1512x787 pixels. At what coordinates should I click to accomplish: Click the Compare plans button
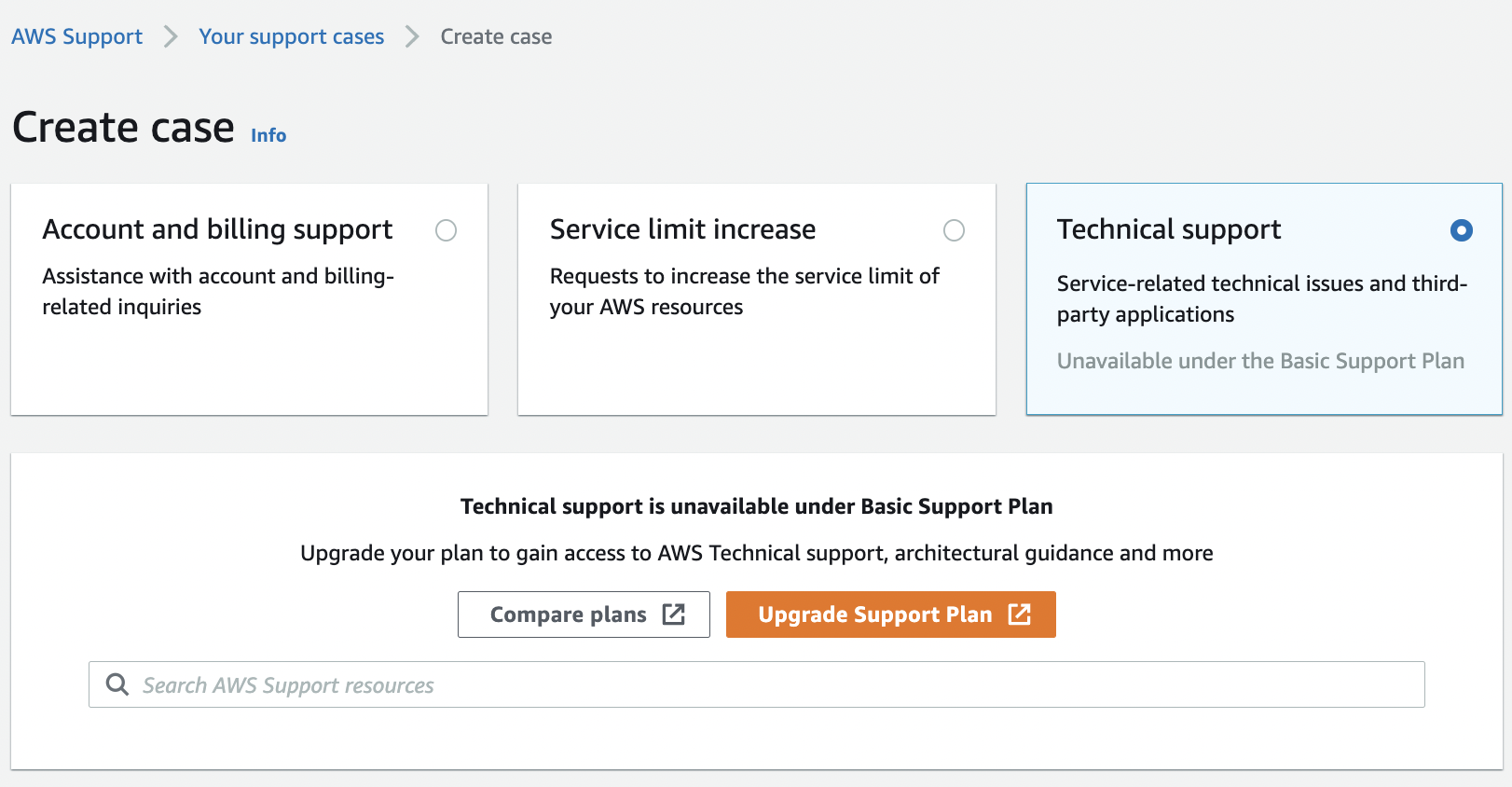click(x=584, y=614)
